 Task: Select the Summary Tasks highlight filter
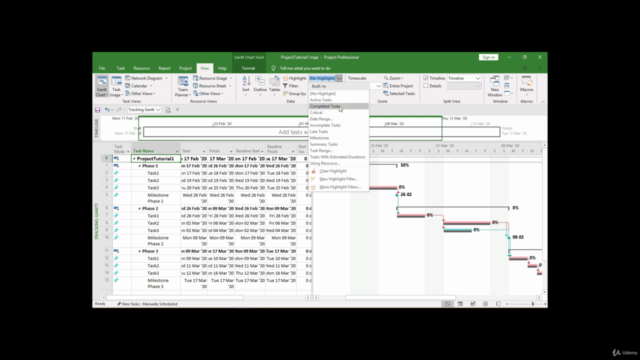338,144
